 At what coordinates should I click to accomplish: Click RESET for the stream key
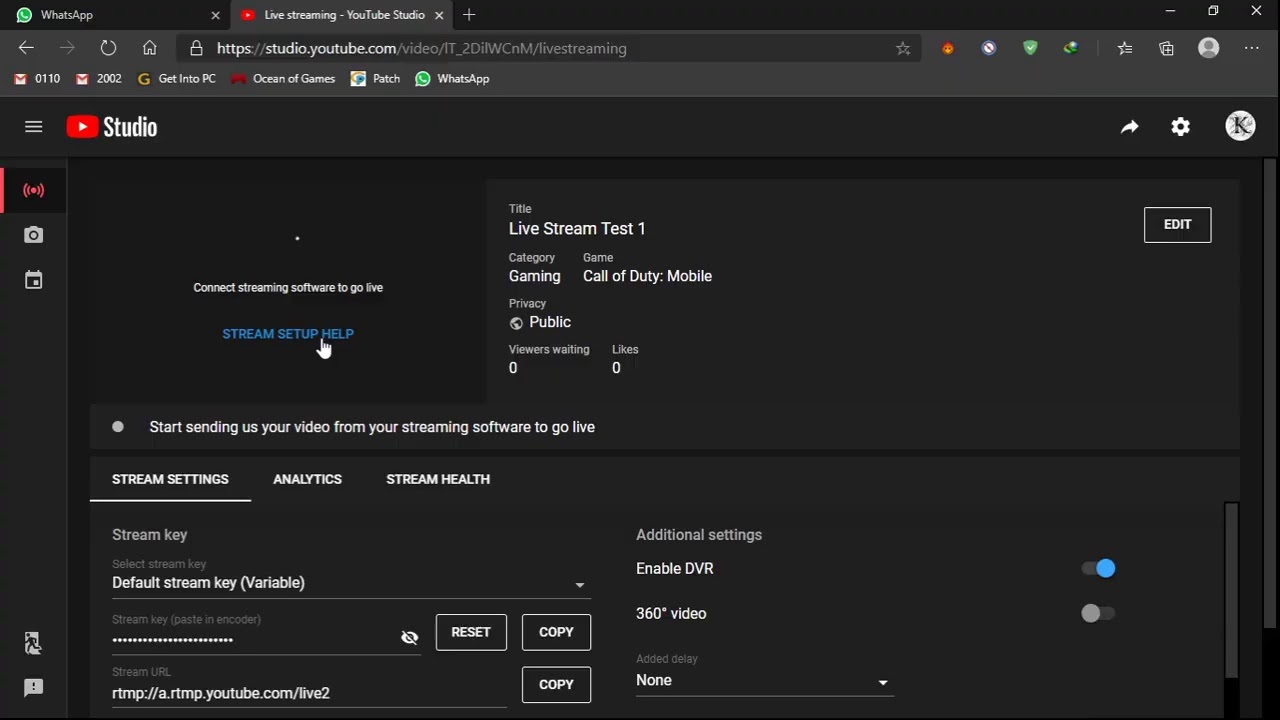click(x=471, y=632)
